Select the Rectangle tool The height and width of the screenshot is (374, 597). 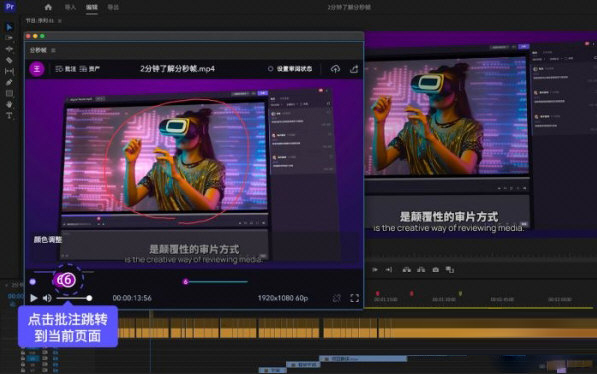9,93
